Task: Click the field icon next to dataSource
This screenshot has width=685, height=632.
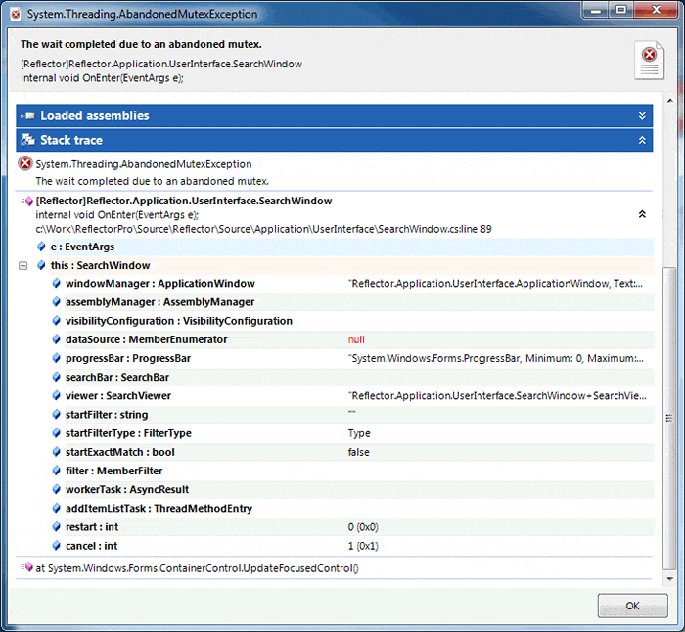Action: click(x=57, y=340)
